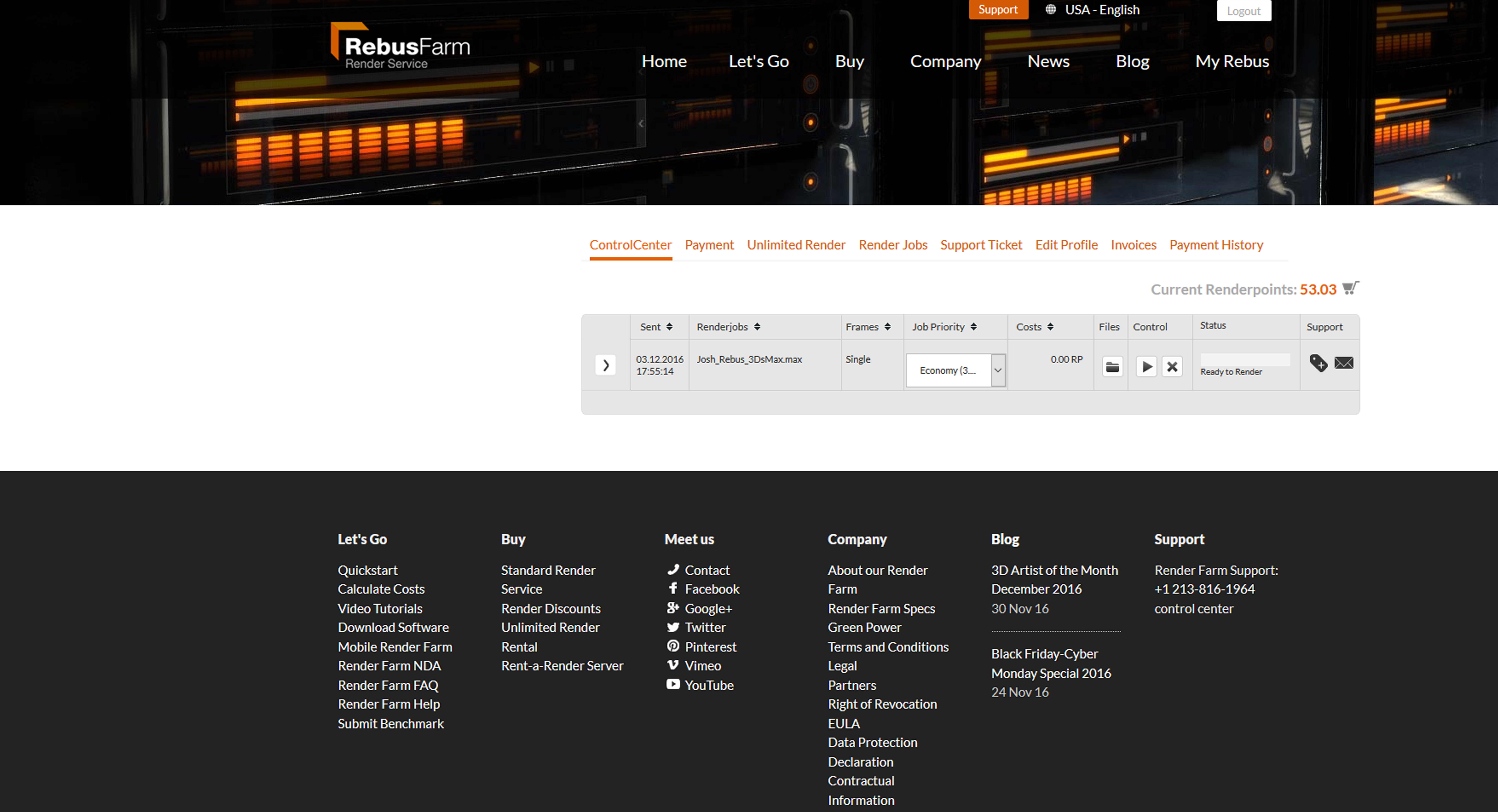1498x812 pixels.
Task: Click the YouTube icon in the footer
Action: [x=673, y=684]
